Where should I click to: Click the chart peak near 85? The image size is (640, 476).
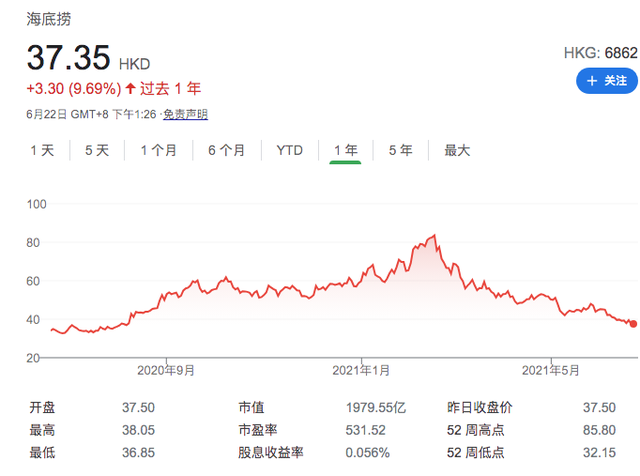(x=435, y=235)
